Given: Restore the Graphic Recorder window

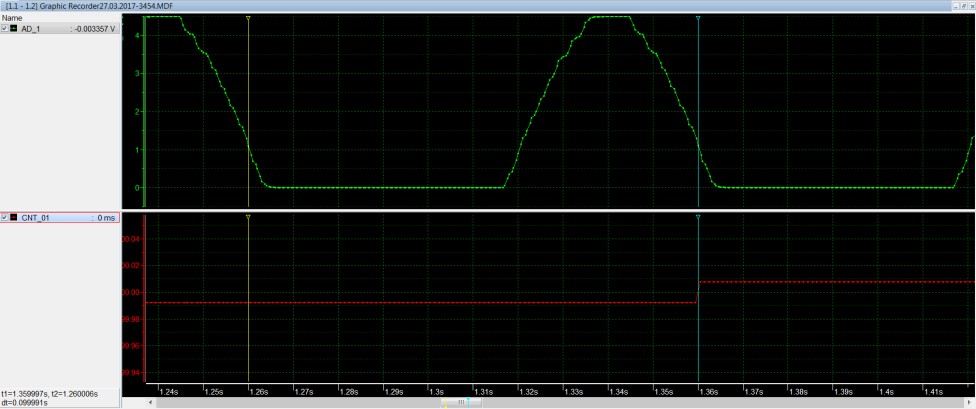Looking at the screenshot, I should point(964,5).
